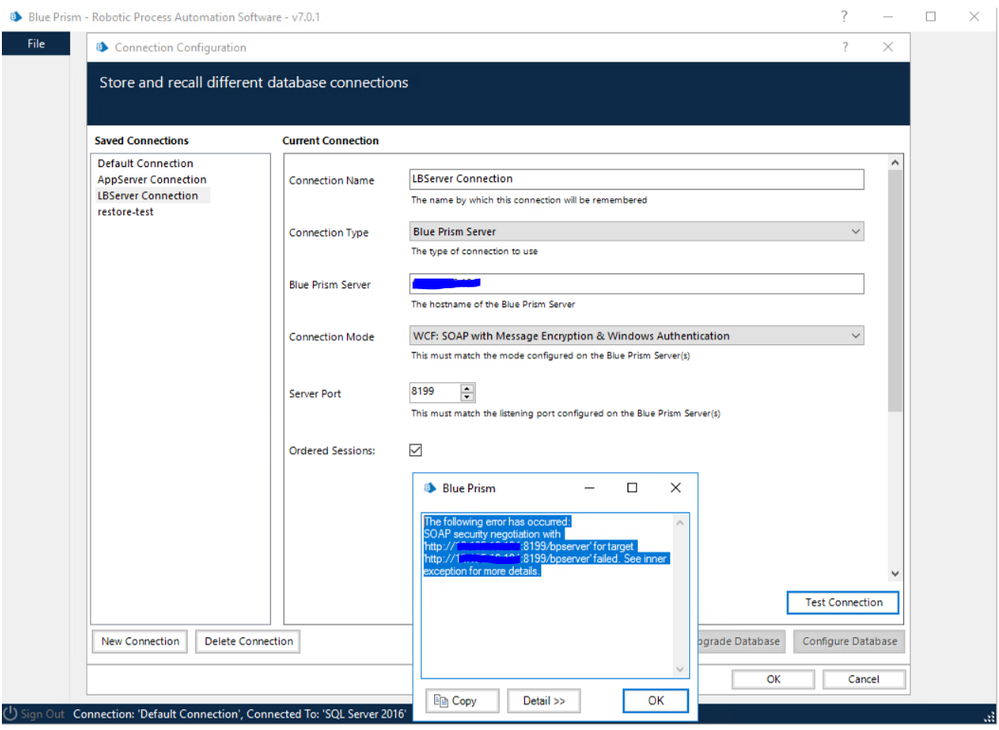Screen dimensions: 999x730
Task: Copy the error message text
Action: (463, 701)
